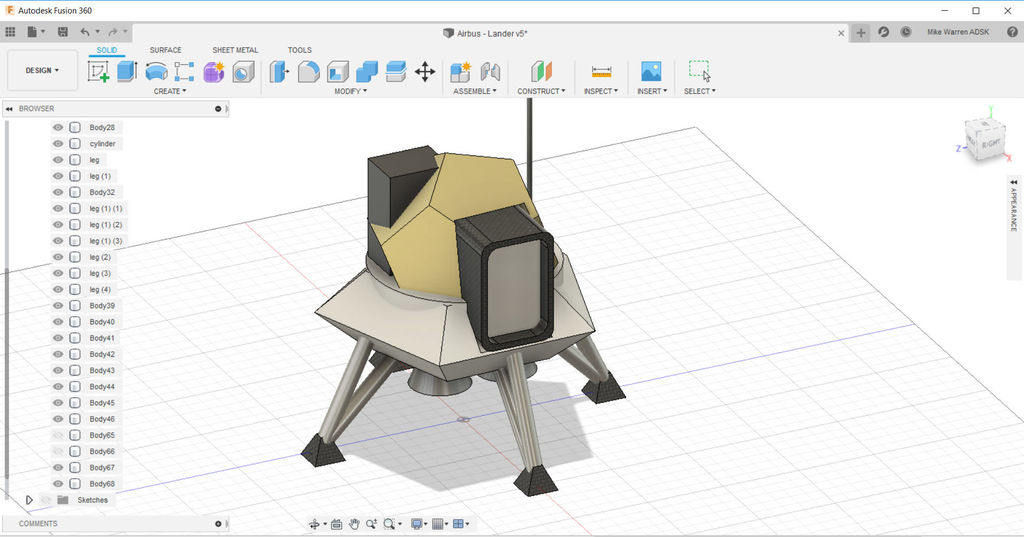Toggle visibility of leg (2)
Image resolution: width=1024 pixels, height=537 pixels.
58,257
